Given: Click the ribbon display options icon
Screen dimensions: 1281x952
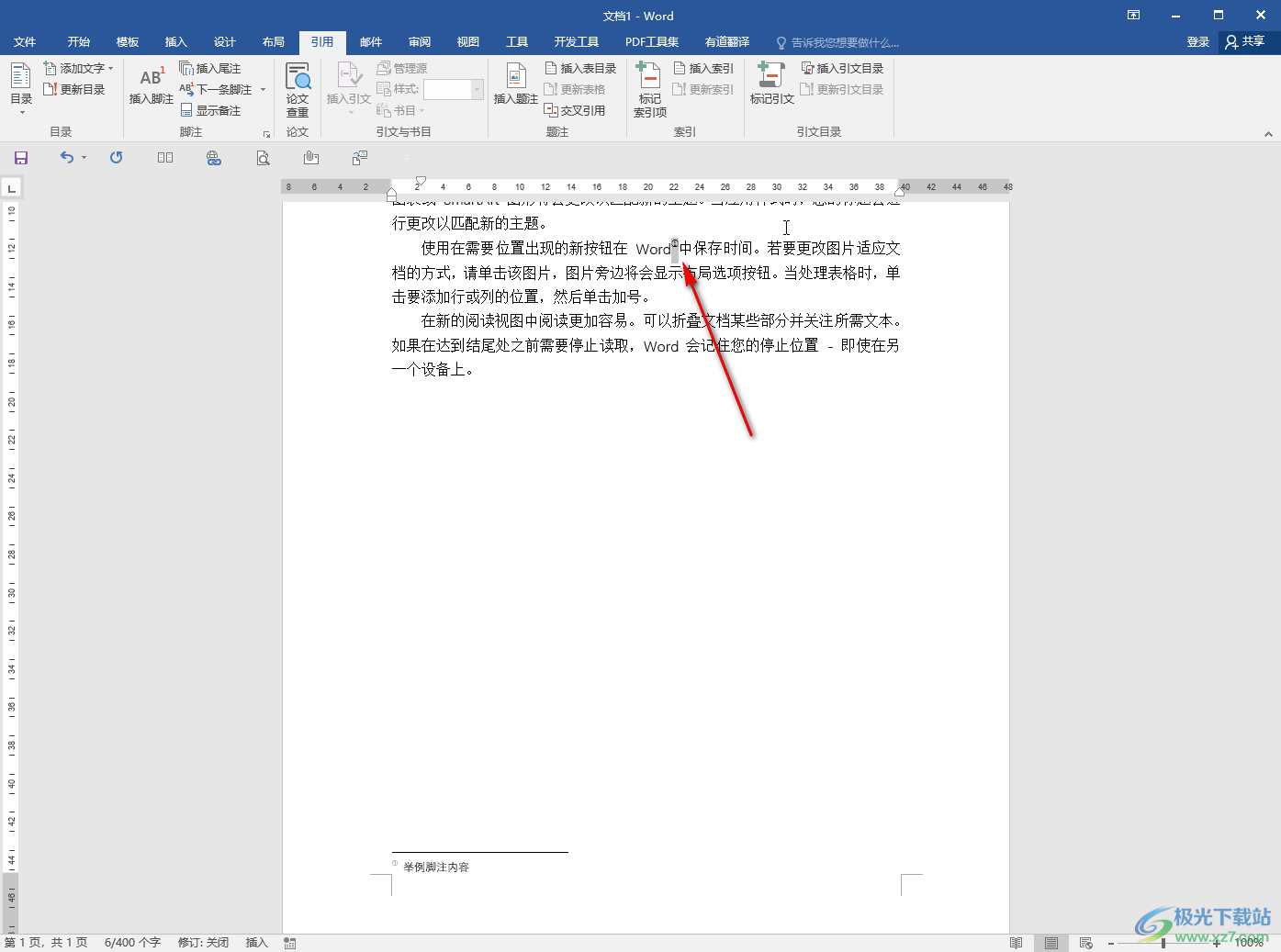Looking at the screenshot, I should 1134,15.
